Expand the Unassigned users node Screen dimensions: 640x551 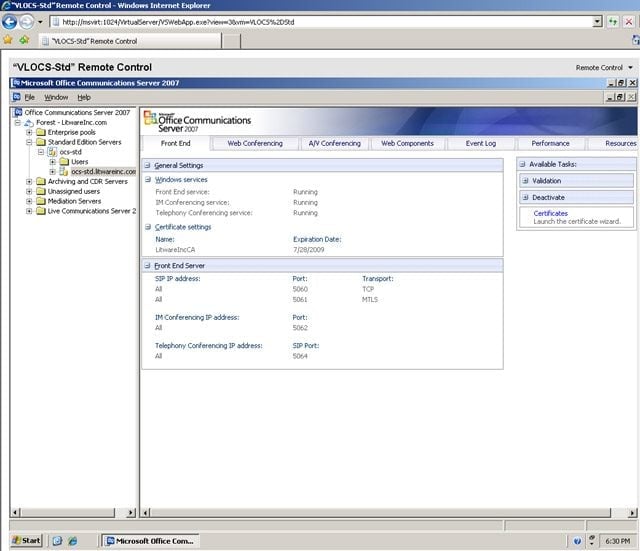tap(29, 191)
